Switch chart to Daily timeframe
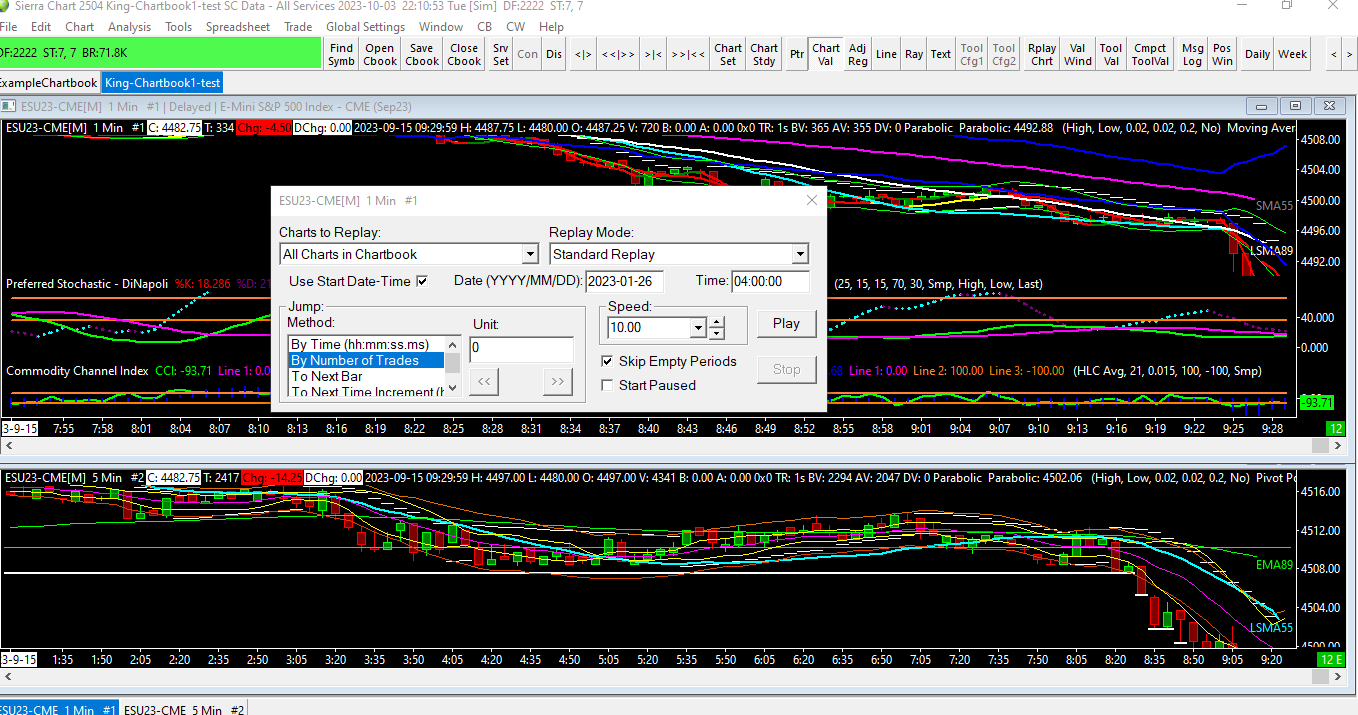 click(x=1257, y=54)
